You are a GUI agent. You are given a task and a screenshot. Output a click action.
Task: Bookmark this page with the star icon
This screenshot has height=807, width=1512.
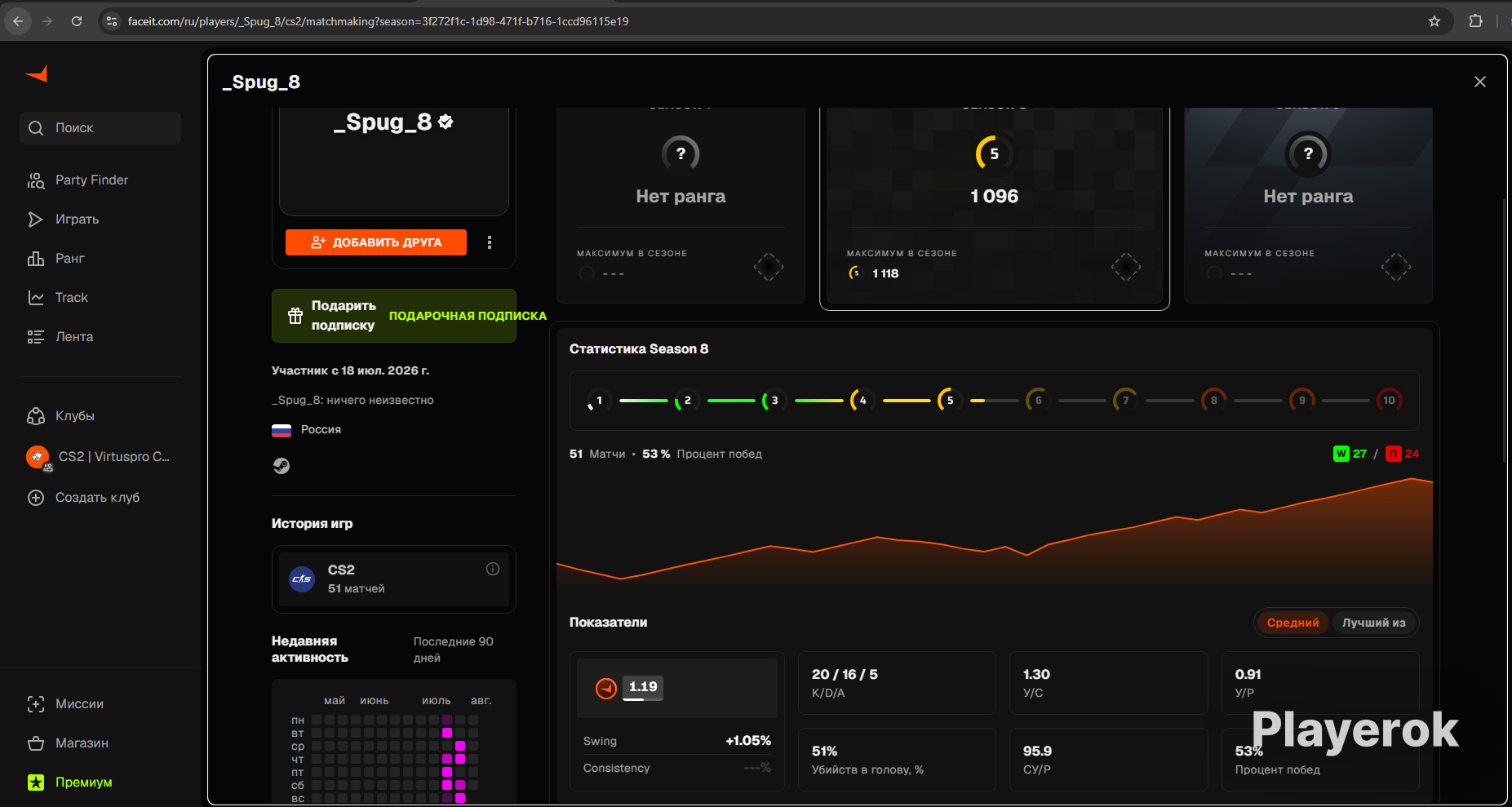pos(1434,21)
